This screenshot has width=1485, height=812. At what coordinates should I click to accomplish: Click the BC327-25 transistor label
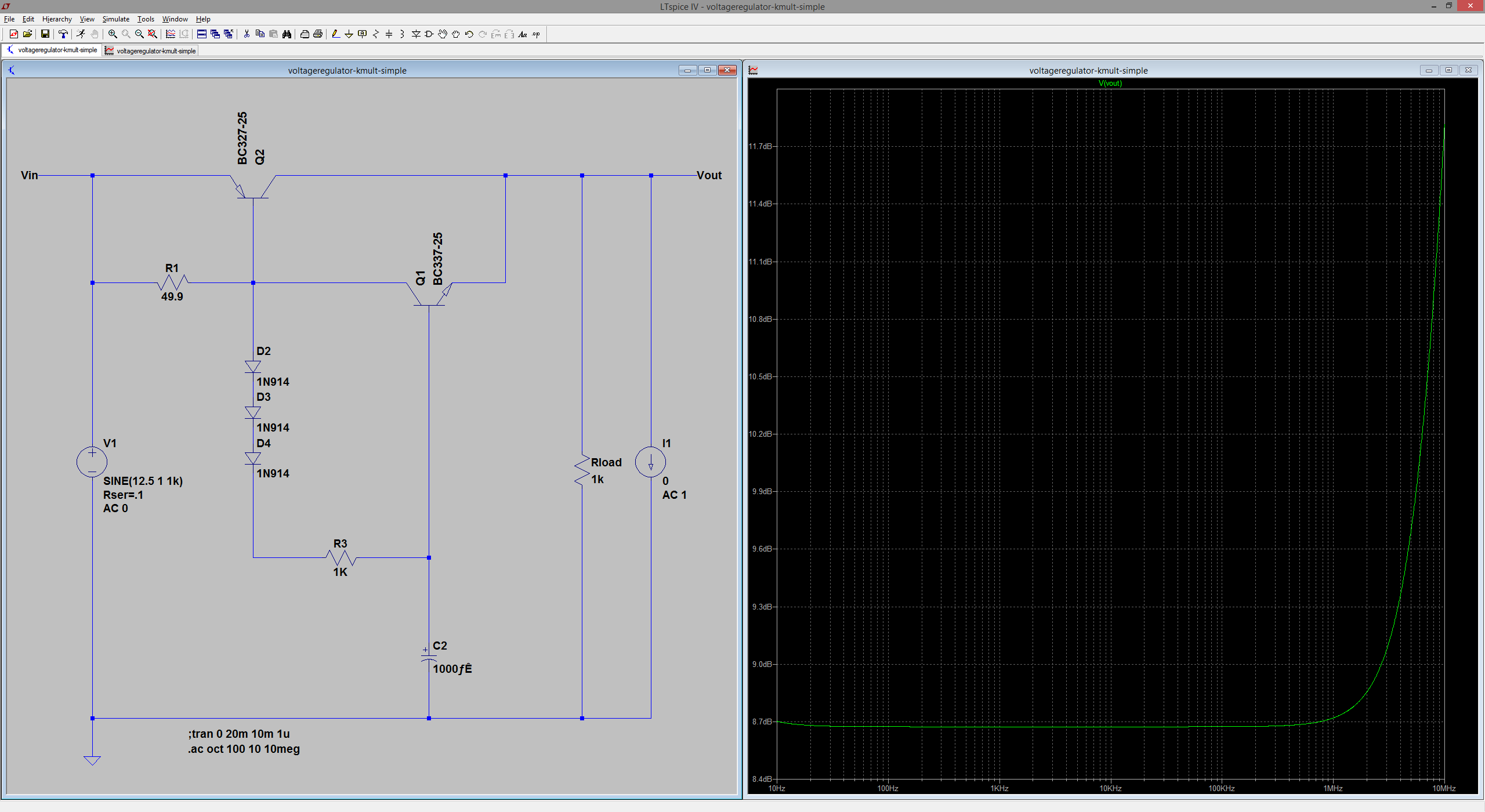(242, 138)
